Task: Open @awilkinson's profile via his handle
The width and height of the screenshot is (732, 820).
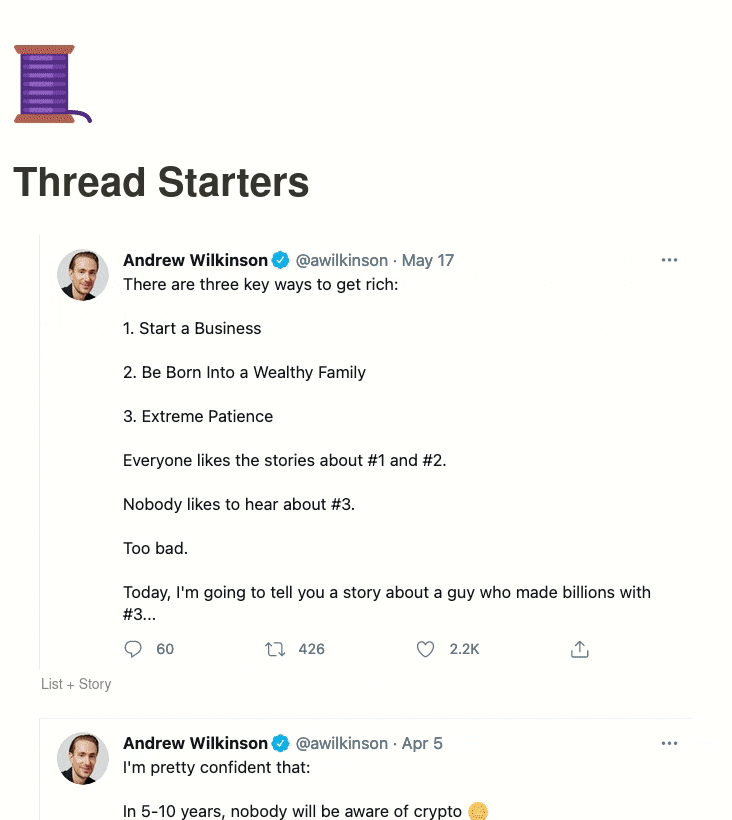Action: pyautogui.click(x=340, y=259)
